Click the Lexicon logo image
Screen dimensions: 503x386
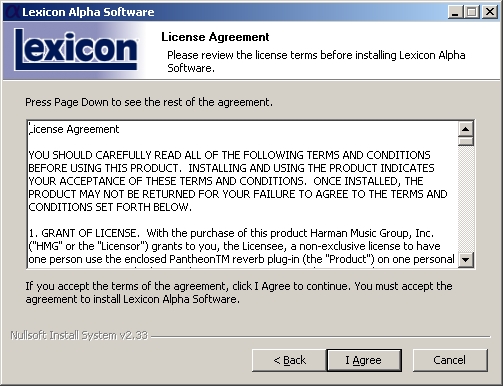click(75, 50)
